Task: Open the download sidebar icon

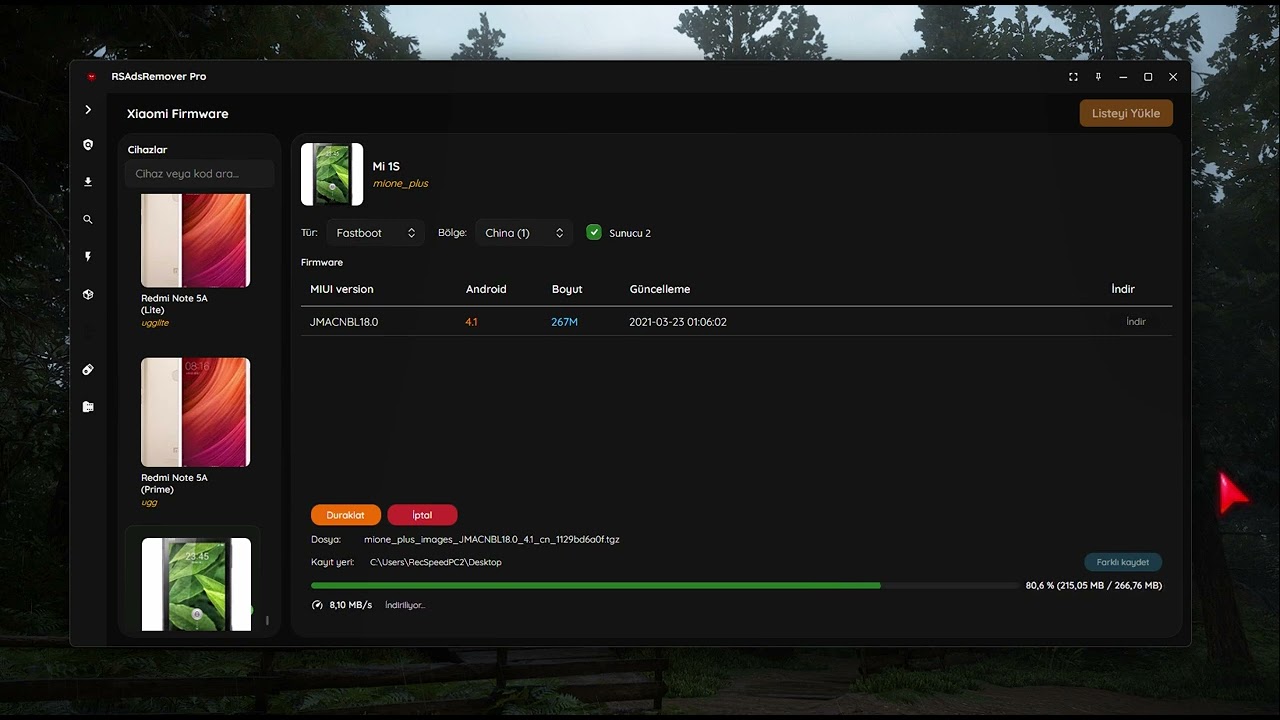Action: (x=88, y=182)
